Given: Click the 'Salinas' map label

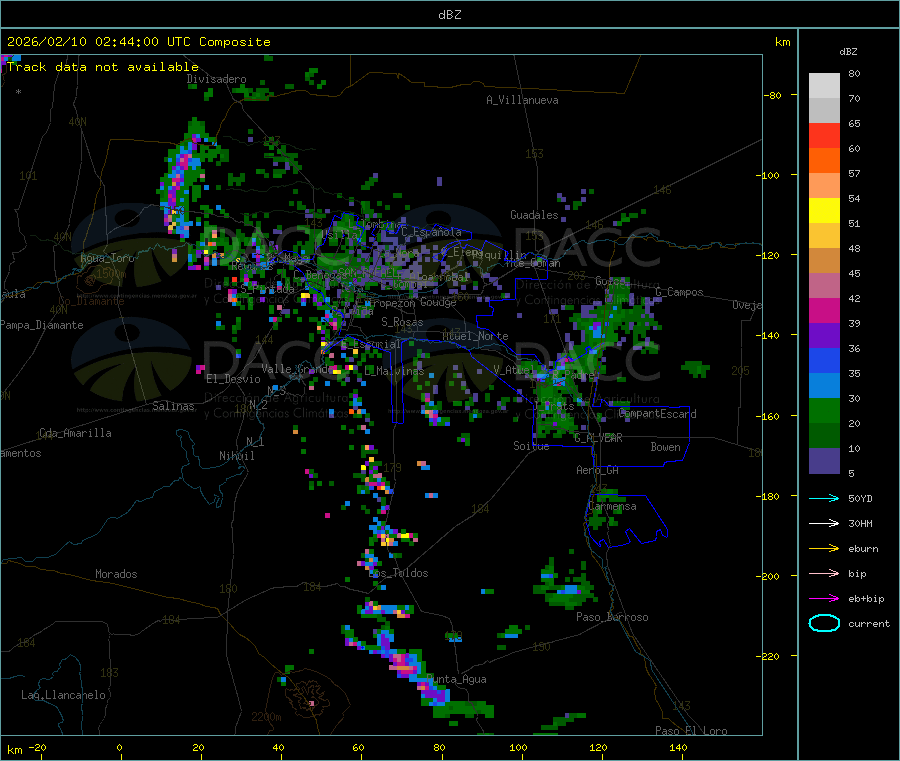Looking at the screenshot, I should point(173,406).
